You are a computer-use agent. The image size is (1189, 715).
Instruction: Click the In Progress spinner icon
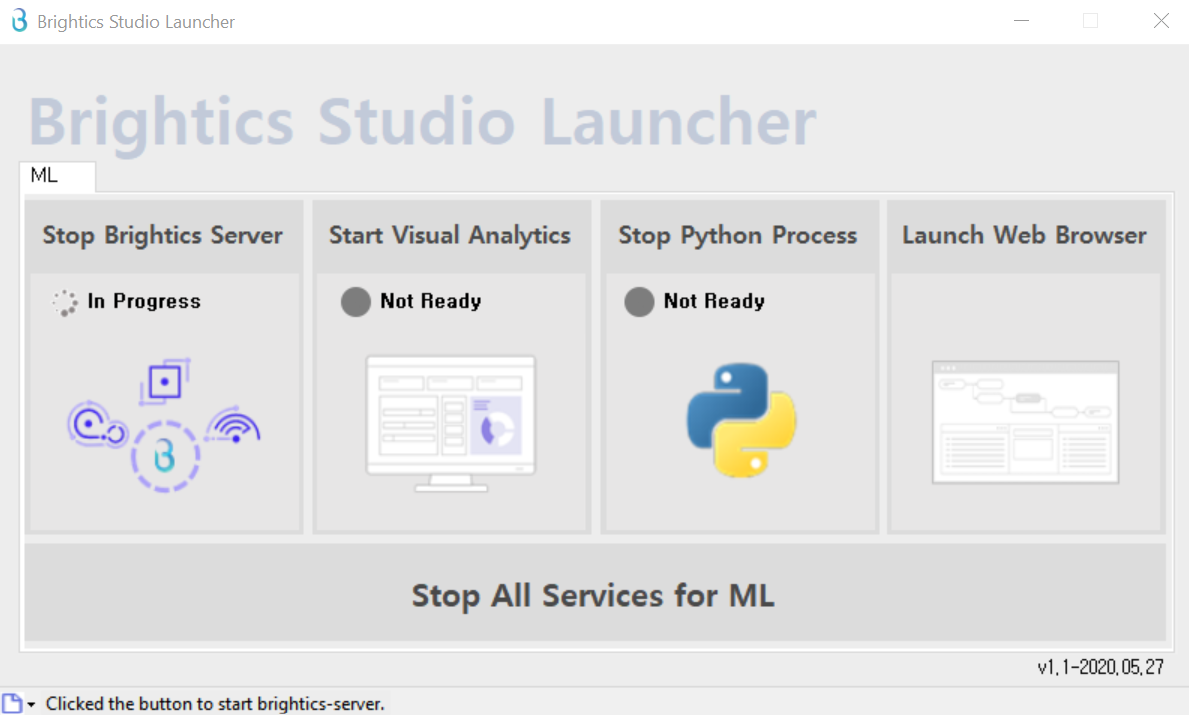click(x=64, y=302)
